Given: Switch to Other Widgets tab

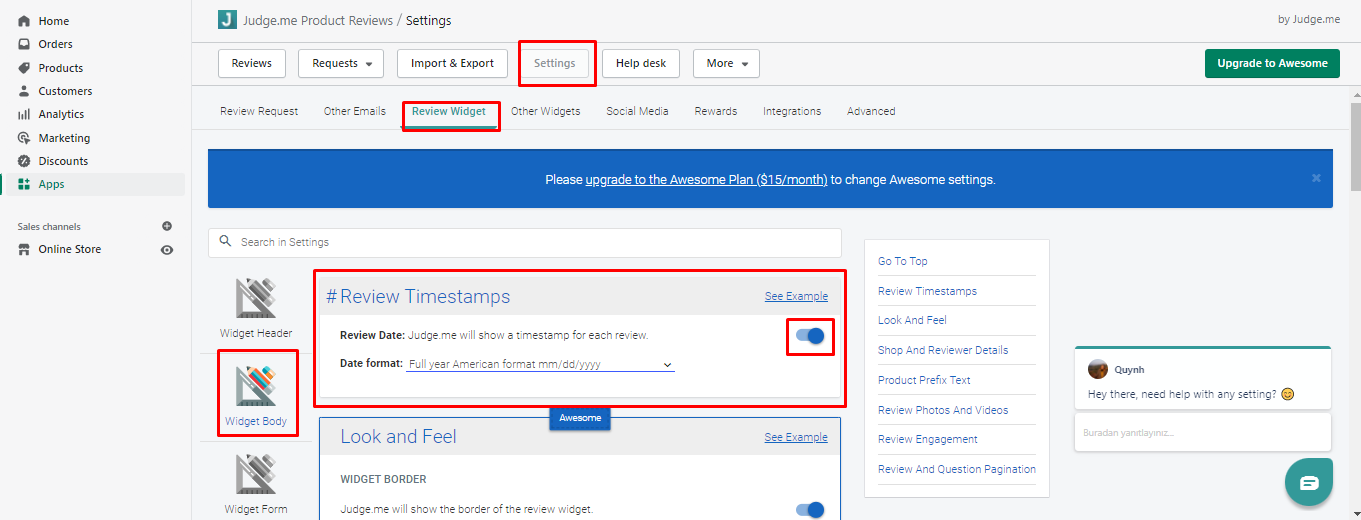Looking at the screenshot, I should pos(546,111).
